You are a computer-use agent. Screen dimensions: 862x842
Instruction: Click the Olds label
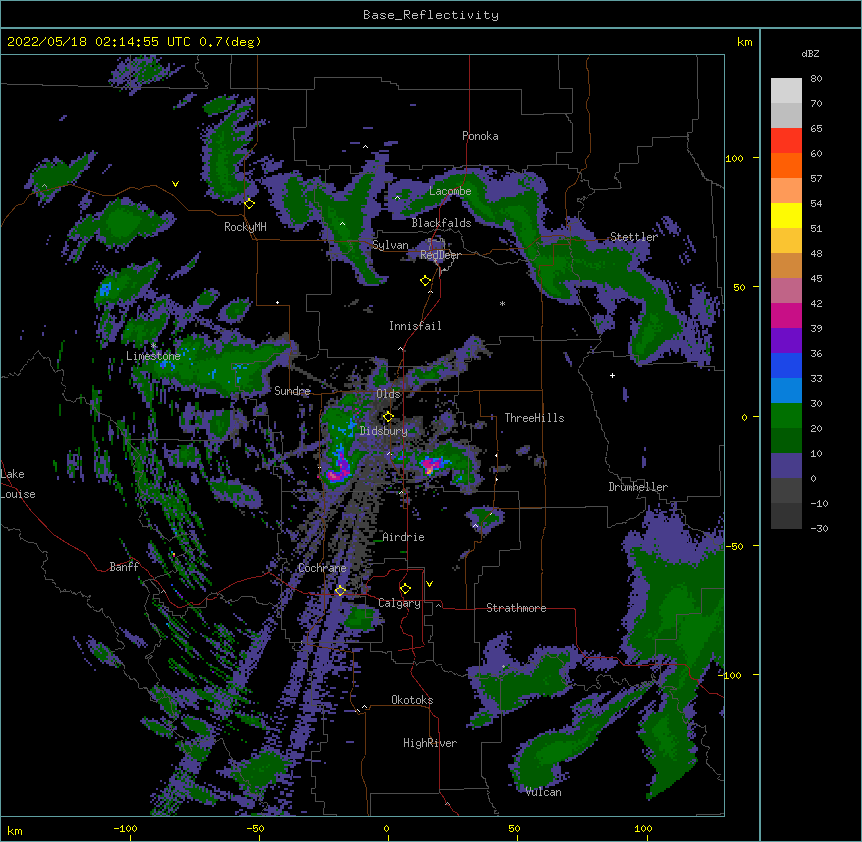(388, 394)
